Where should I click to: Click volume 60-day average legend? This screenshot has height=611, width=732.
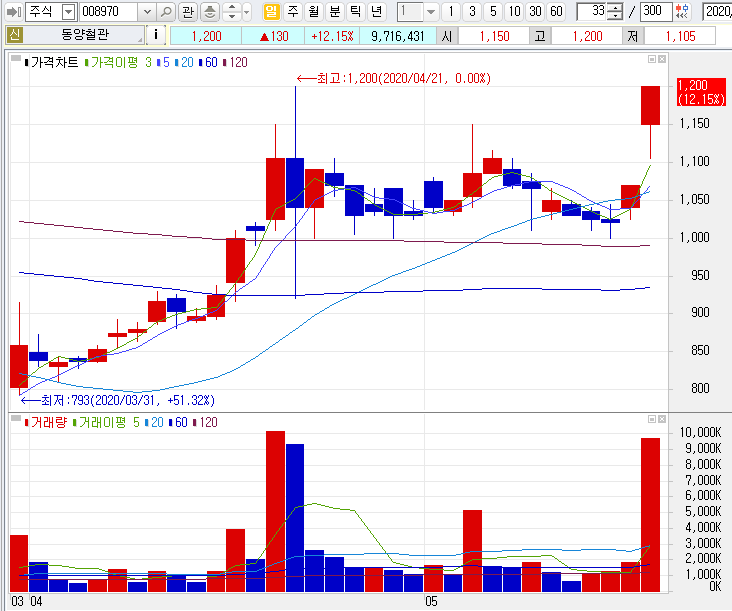pyautogui.click(x=178, y=422)
